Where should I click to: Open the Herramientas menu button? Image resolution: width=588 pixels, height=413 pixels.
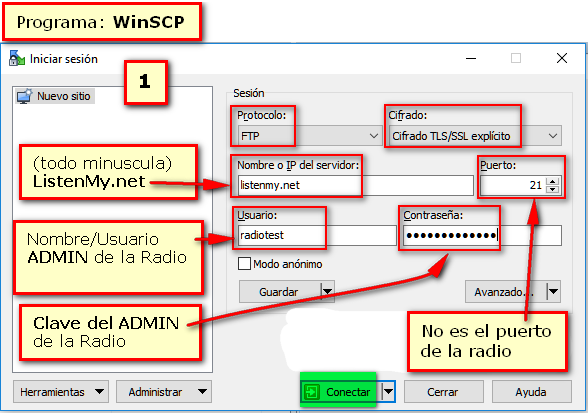(x=61, y=392)
